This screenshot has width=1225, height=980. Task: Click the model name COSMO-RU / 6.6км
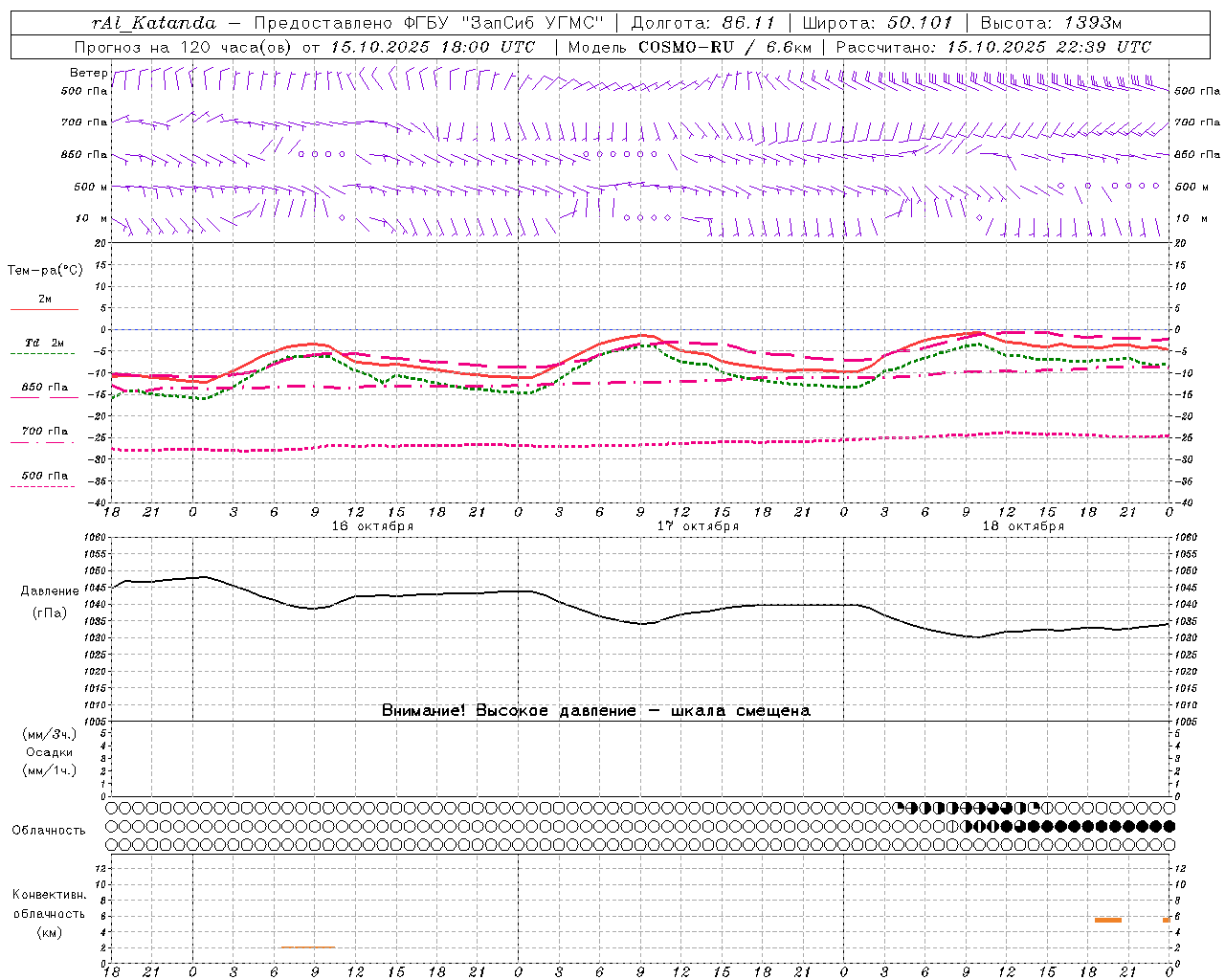click(x=724, y=47)
